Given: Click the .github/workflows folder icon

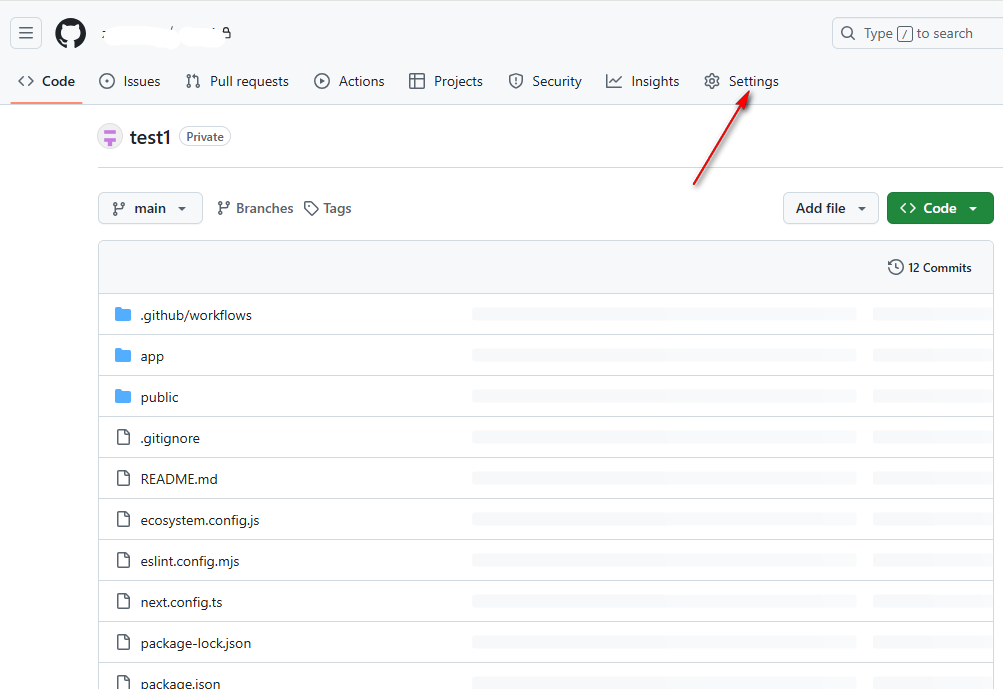Looking at the screenshot, I should click(x=123, y=315).
